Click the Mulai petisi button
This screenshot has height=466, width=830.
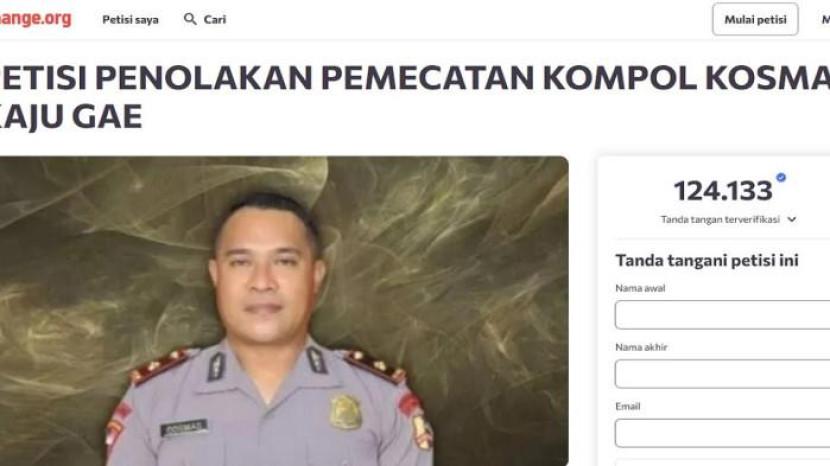(755, 20)
